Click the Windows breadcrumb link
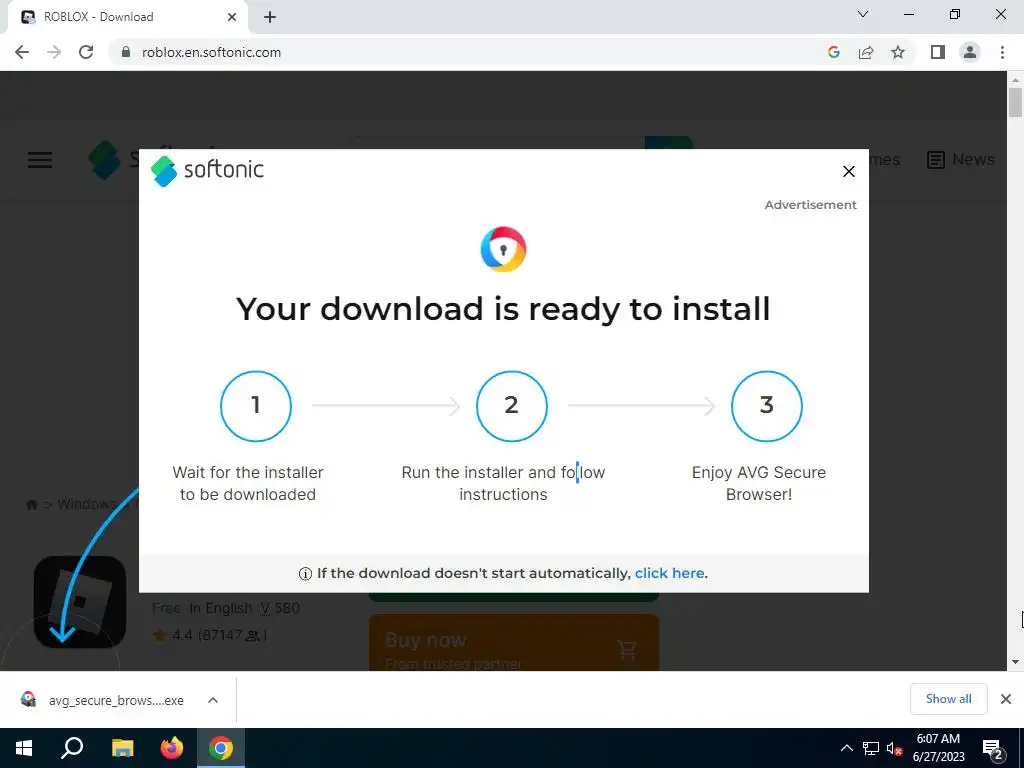 click(x=87, y=504)
